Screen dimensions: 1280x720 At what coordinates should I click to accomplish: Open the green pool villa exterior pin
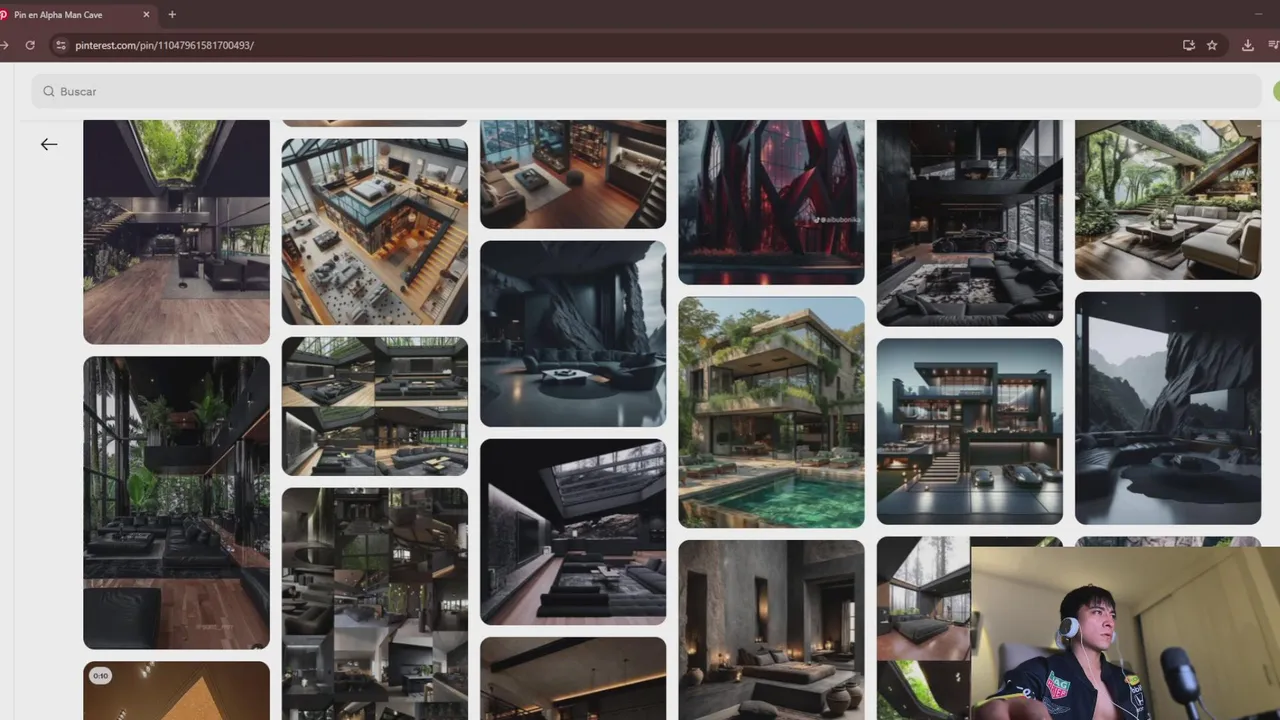pyautogui.click(x=771, y=412)
